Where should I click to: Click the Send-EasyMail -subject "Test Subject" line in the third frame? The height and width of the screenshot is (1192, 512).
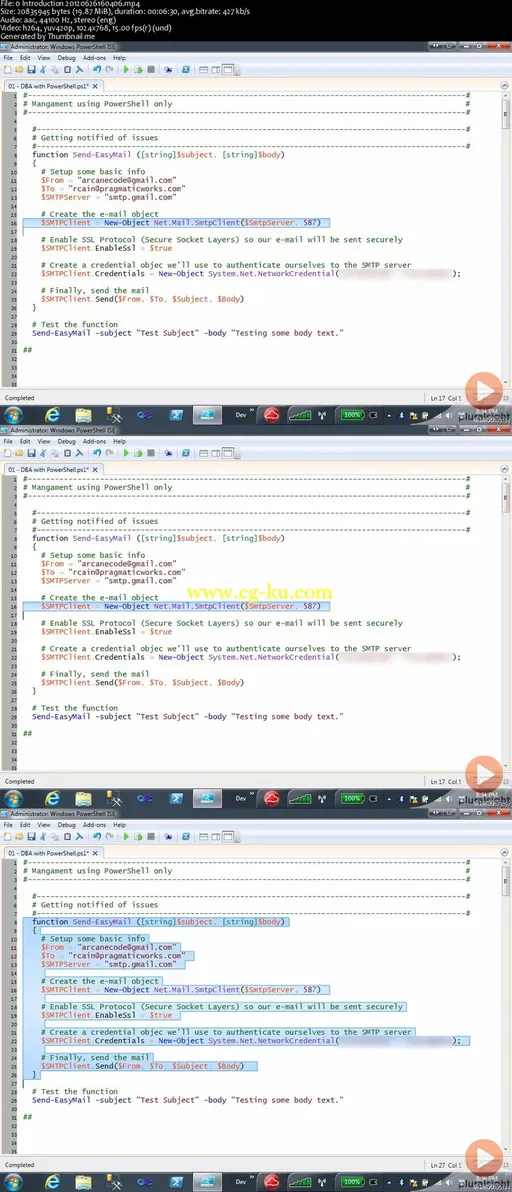[188, 1100]
